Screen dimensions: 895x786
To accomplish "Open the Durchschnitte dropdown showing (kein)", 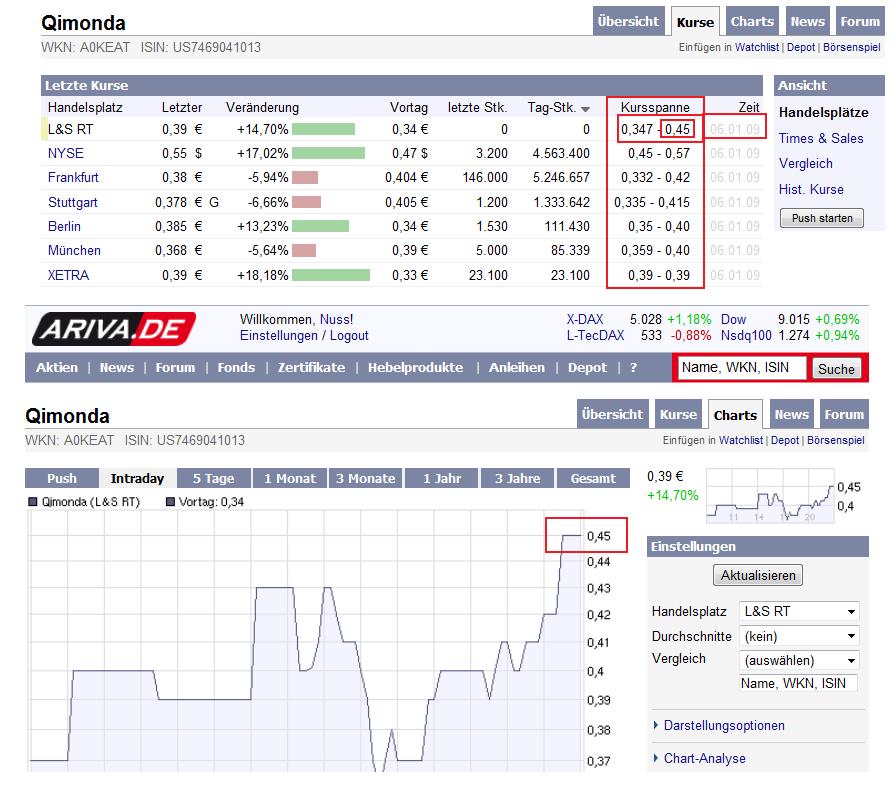I will pyautogui.click(x=799, y=636).
